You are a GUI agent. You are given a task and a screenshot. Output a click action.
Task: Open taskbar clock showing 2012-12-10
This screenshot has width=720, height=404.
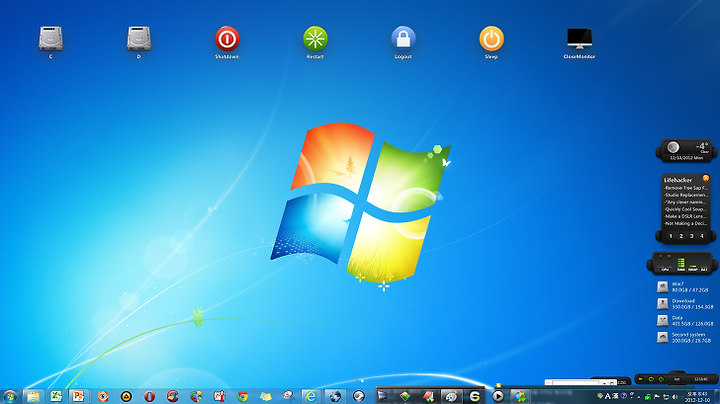point(697,397)
